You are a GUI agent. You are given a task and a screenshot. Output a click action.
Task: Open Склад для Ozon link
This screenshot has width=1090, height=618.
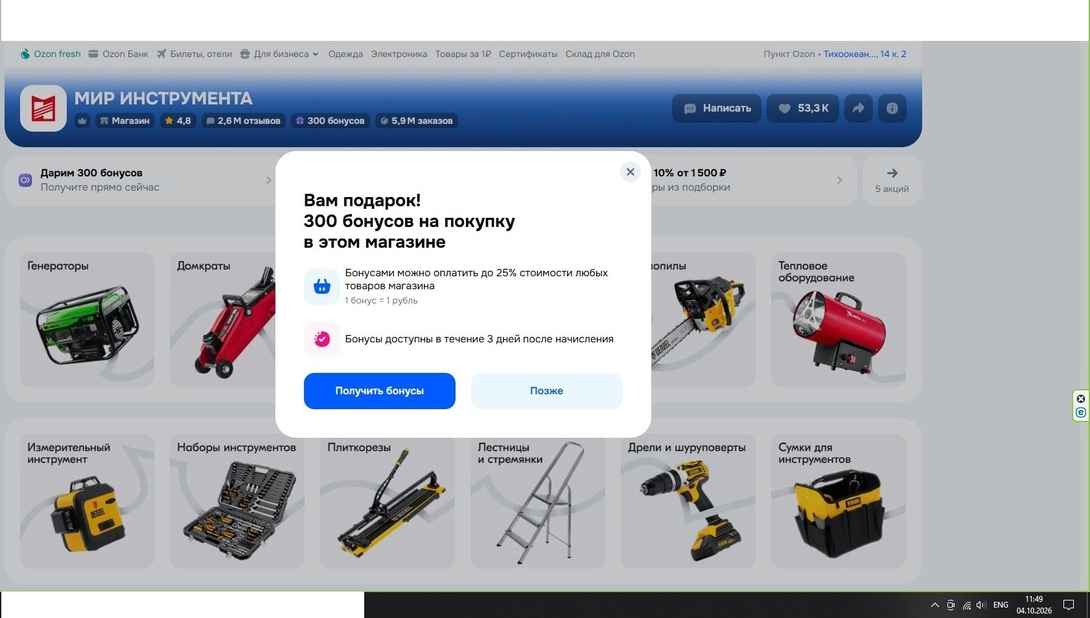coord(600,54)
